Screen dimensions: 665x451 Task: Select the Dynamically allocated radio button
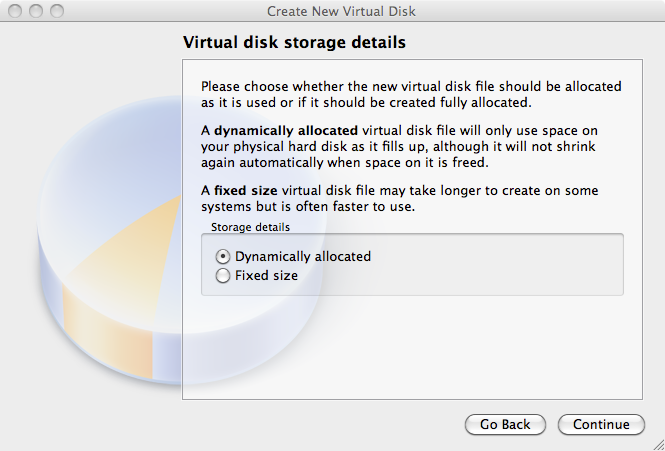[223, 257]
